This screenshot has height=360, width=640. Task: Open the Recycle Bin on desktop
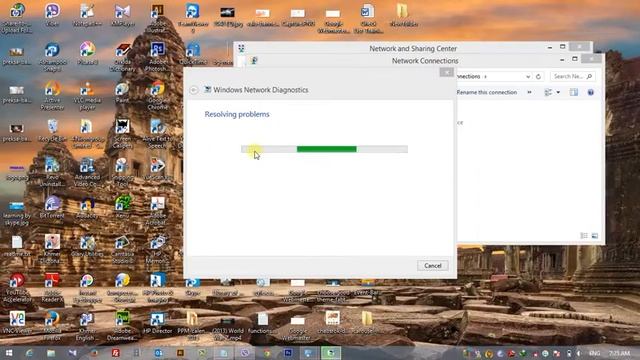52,130
